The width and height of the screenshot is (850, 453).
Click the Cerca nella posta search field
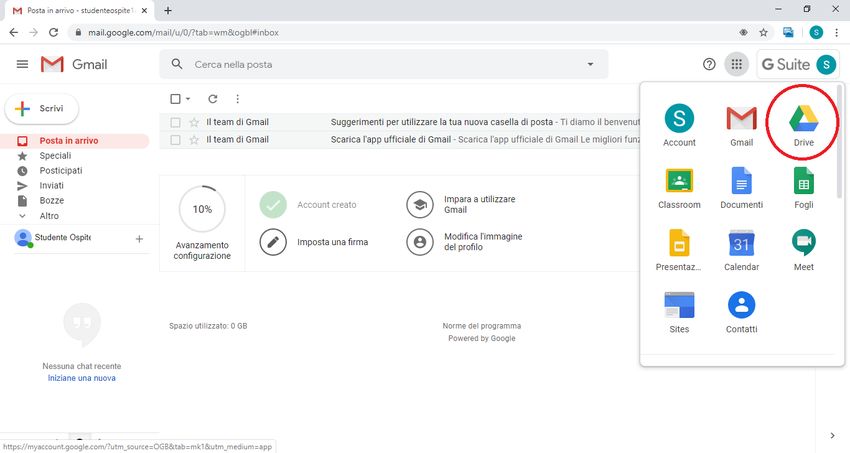pos(380,64)
